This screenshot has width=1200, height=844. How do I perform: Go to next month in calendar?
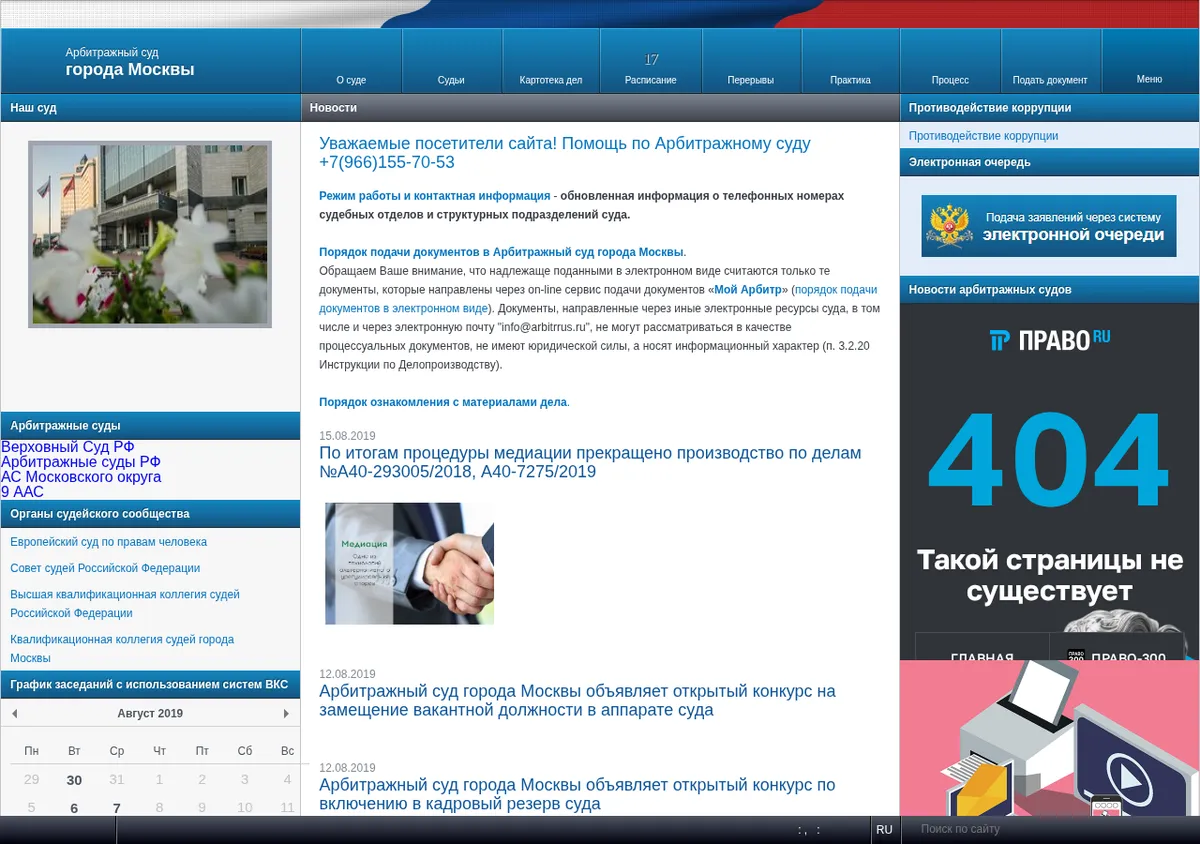(x=286, y=713)
